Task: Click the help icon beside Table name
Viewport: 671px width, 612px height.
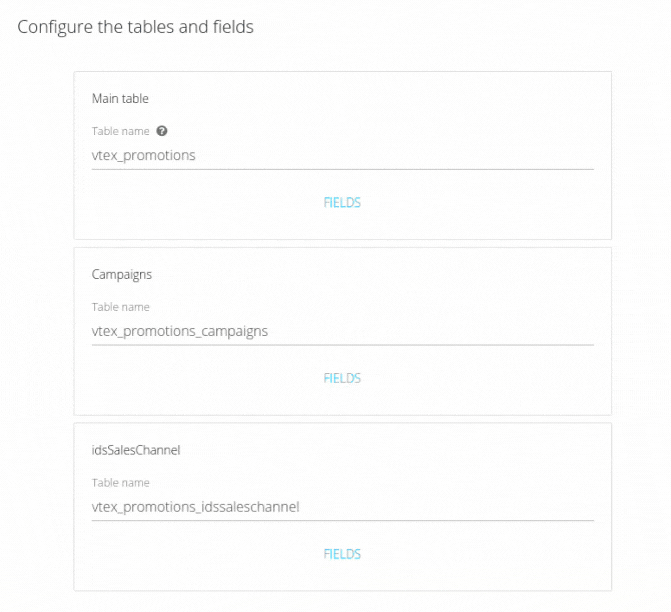Action: tap(162, 131)
